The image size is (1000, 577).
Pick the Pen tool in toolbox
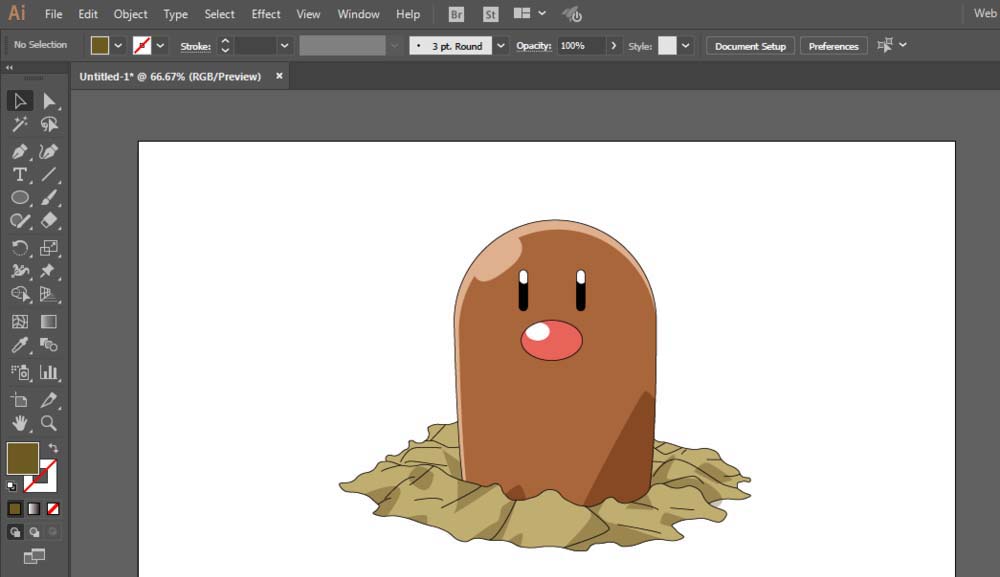coord(19,151)
